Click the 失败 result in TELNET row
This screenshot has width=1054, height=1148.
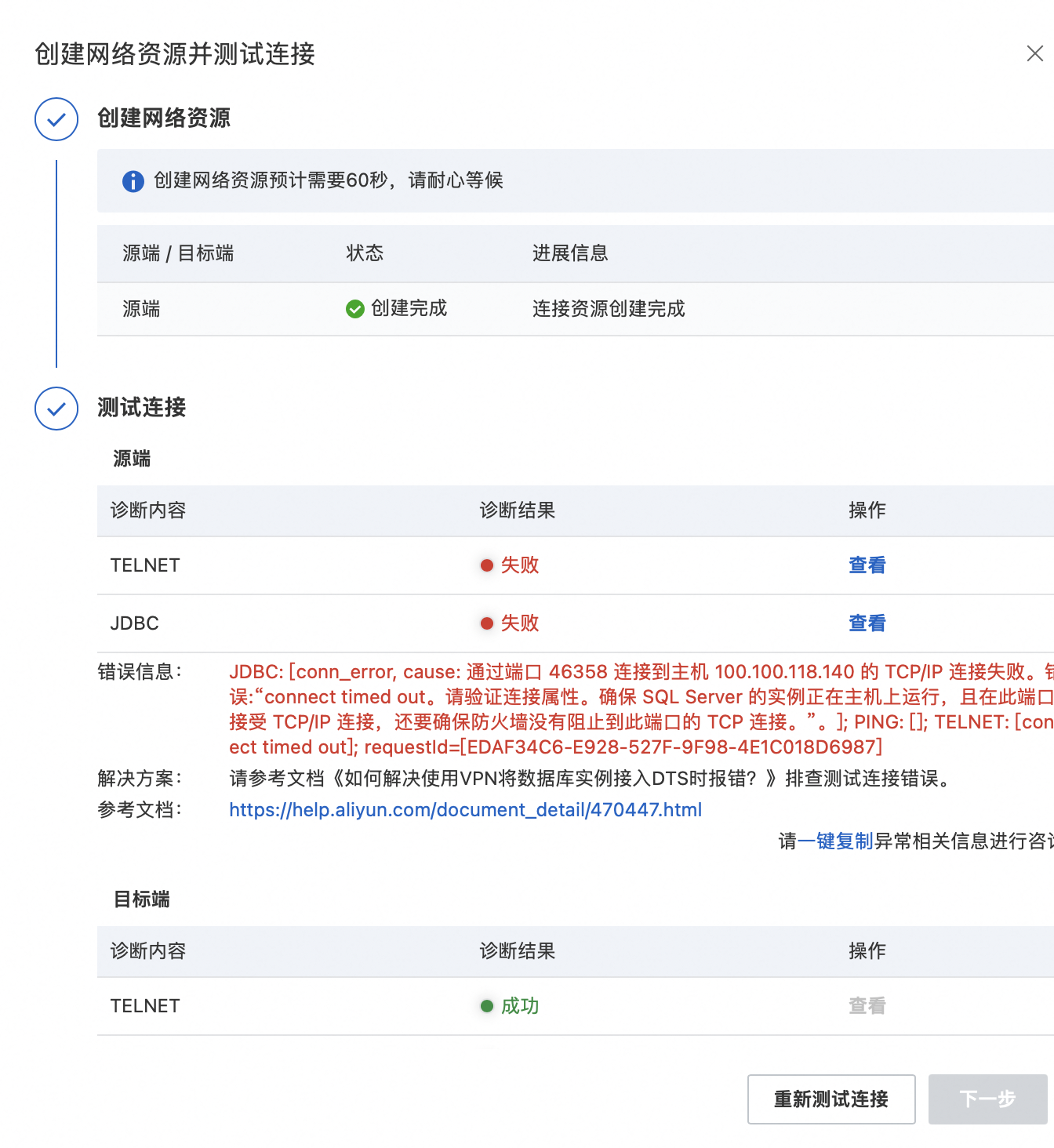click(x=520, y=565)
